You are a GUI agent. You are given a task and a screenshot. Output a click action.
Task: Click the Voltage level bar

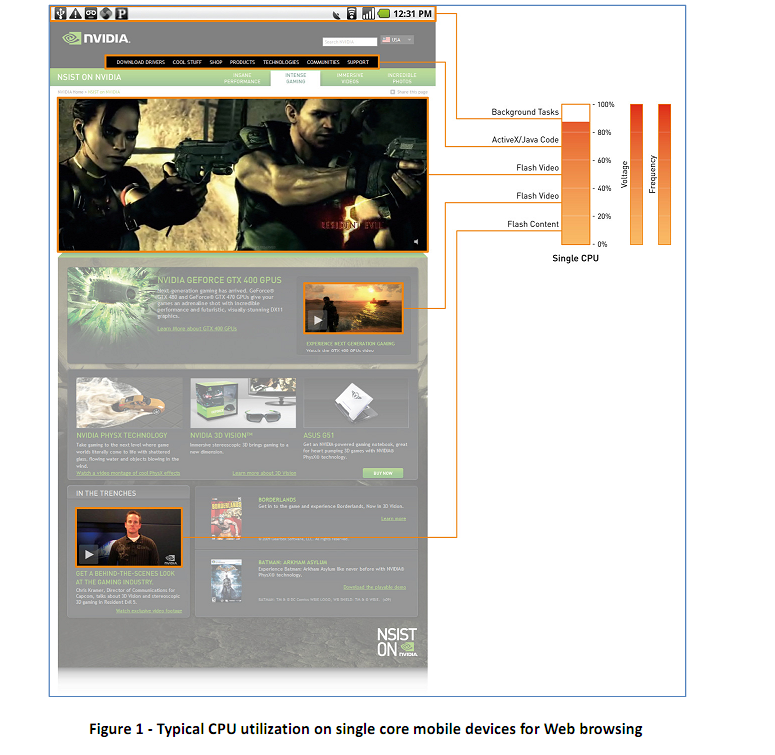click(637, 174)
